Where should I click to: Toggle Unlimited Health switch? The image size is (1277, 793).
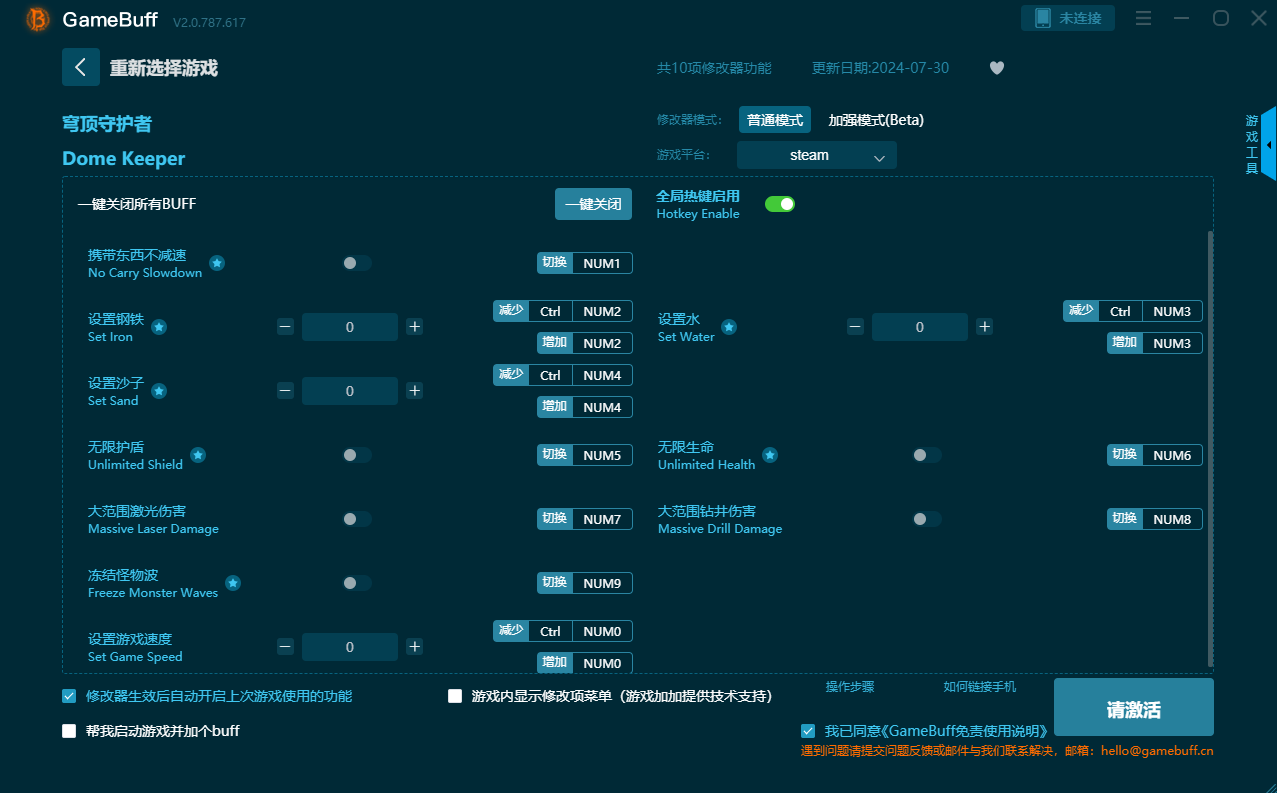tap(927, 455)
